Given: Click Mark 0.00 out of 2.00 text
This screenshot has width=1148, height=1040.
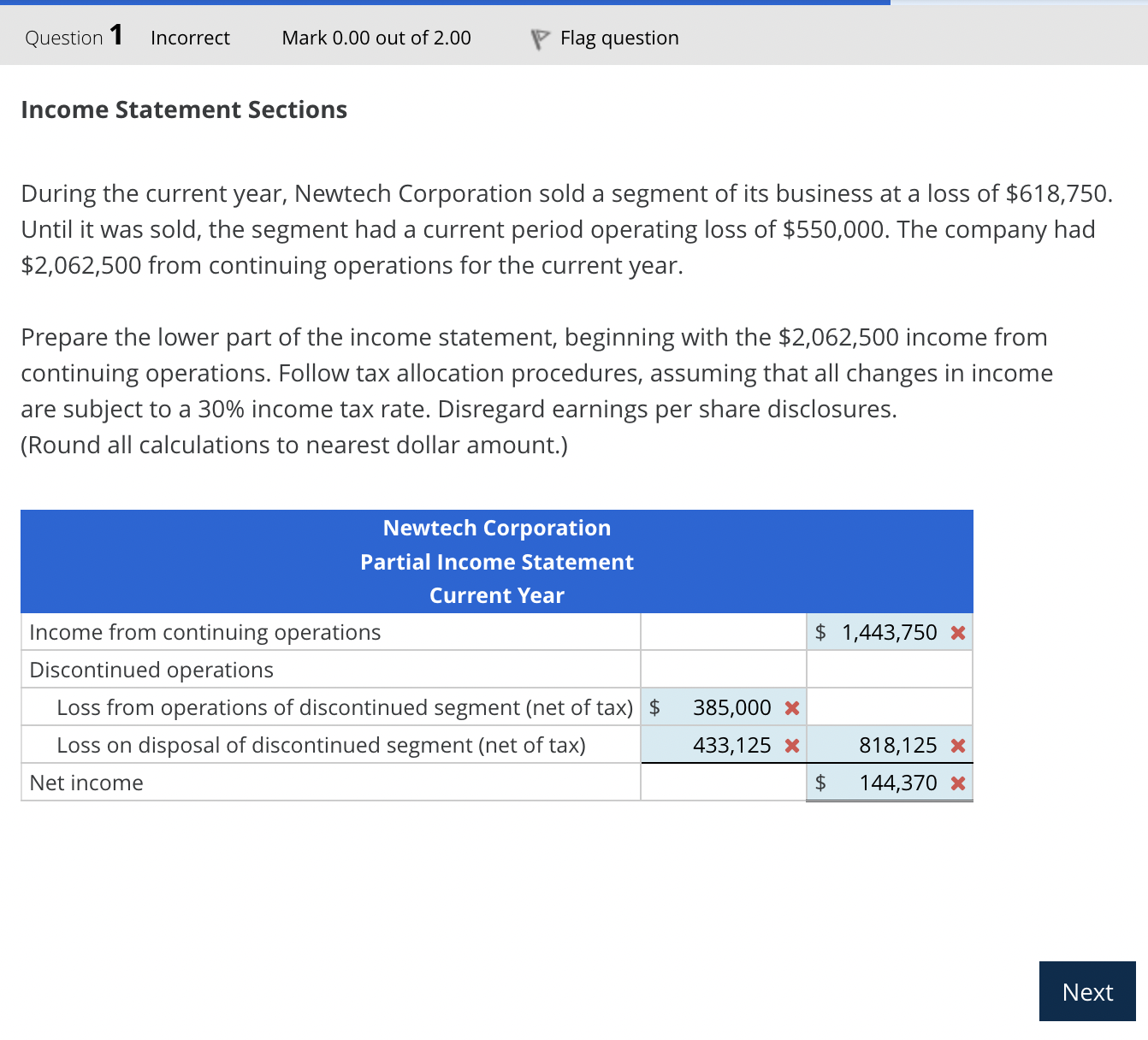Looking at the screenshot, I should click(x=376, y=38).
